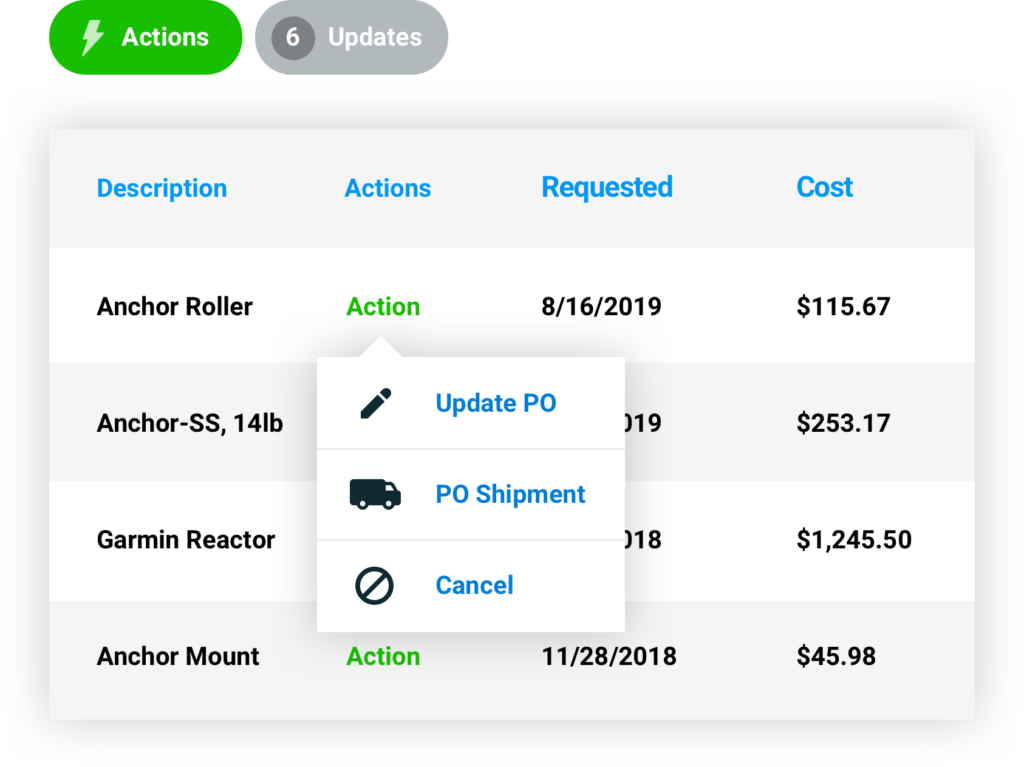Pick Cancel in the action menu
This screenshot has width=1024, height=767.
pos(474,586)
